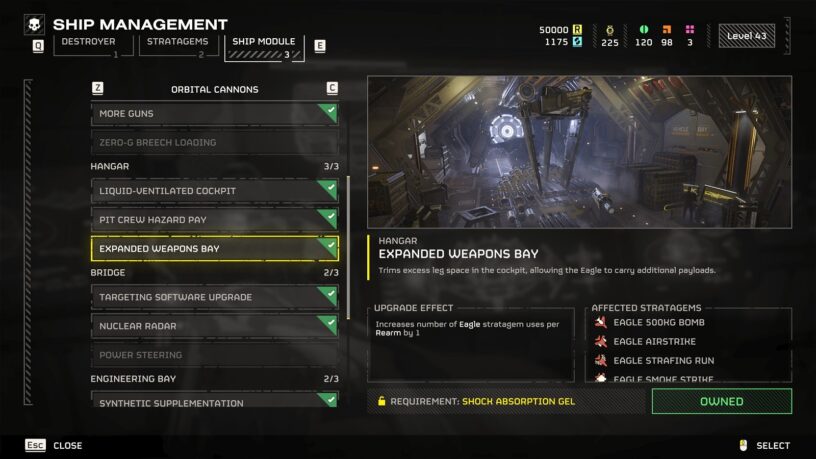Click the skull emblem beside Ship Management

34,24
